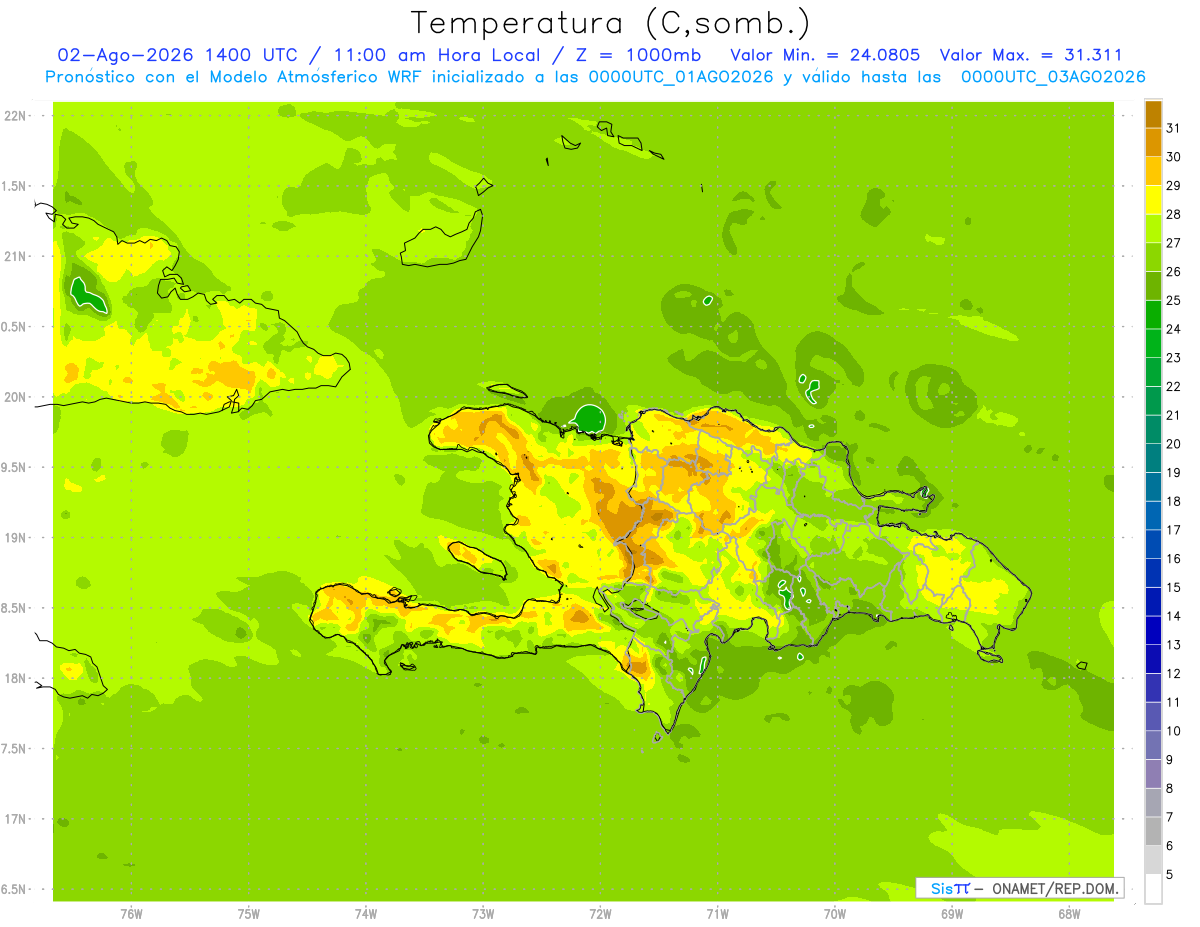The image size is (1200, 927).
Task: Click the orange legend band between 30 and 31
Action: 1153,143
